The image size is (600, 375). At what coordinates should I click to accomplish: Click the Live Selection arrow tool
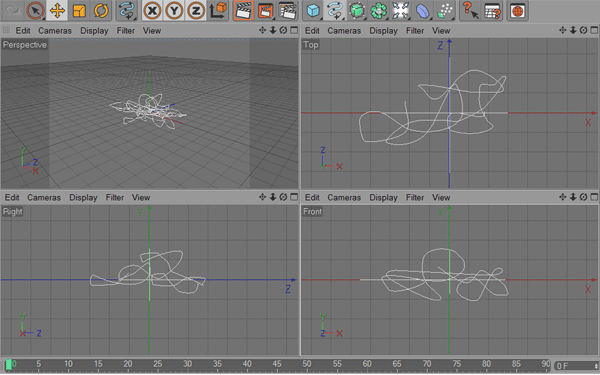(35, 10)
